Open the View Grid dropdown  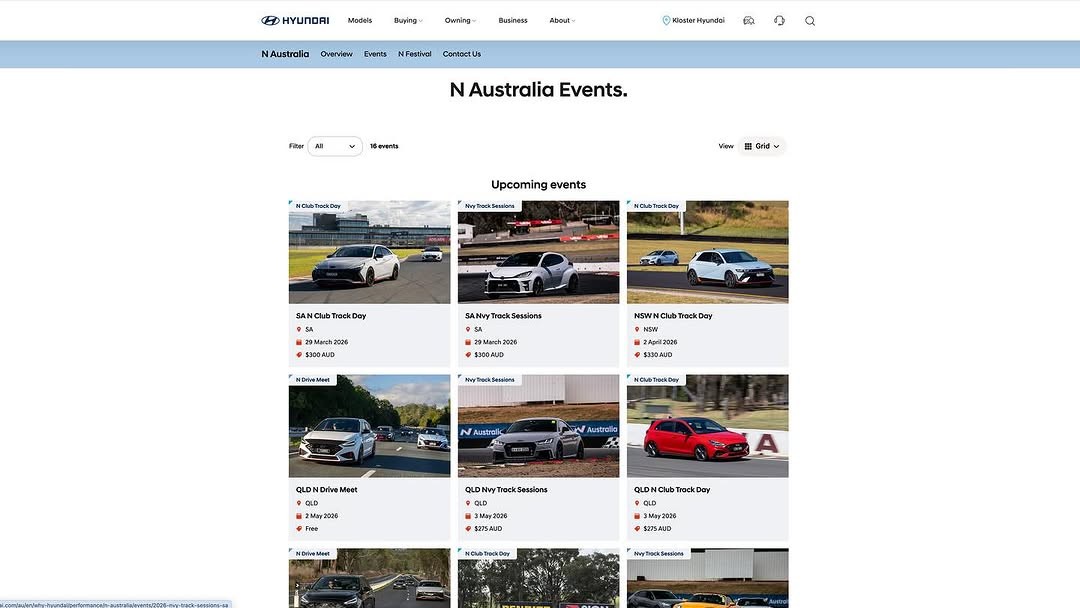[x=762, y=146]
